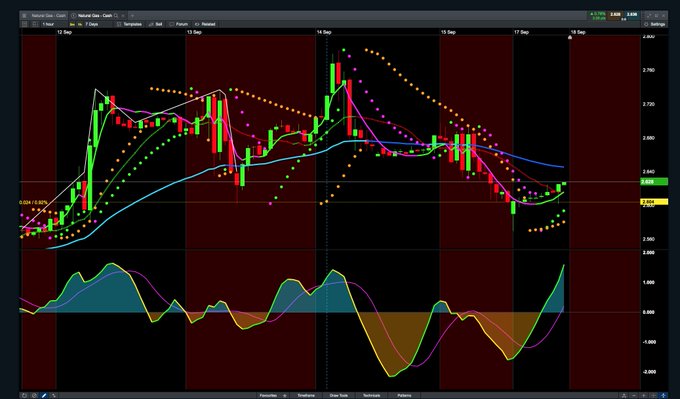Click the sell price 2.628 box
The image size is (680, 399).
click(x=615, y=15)
